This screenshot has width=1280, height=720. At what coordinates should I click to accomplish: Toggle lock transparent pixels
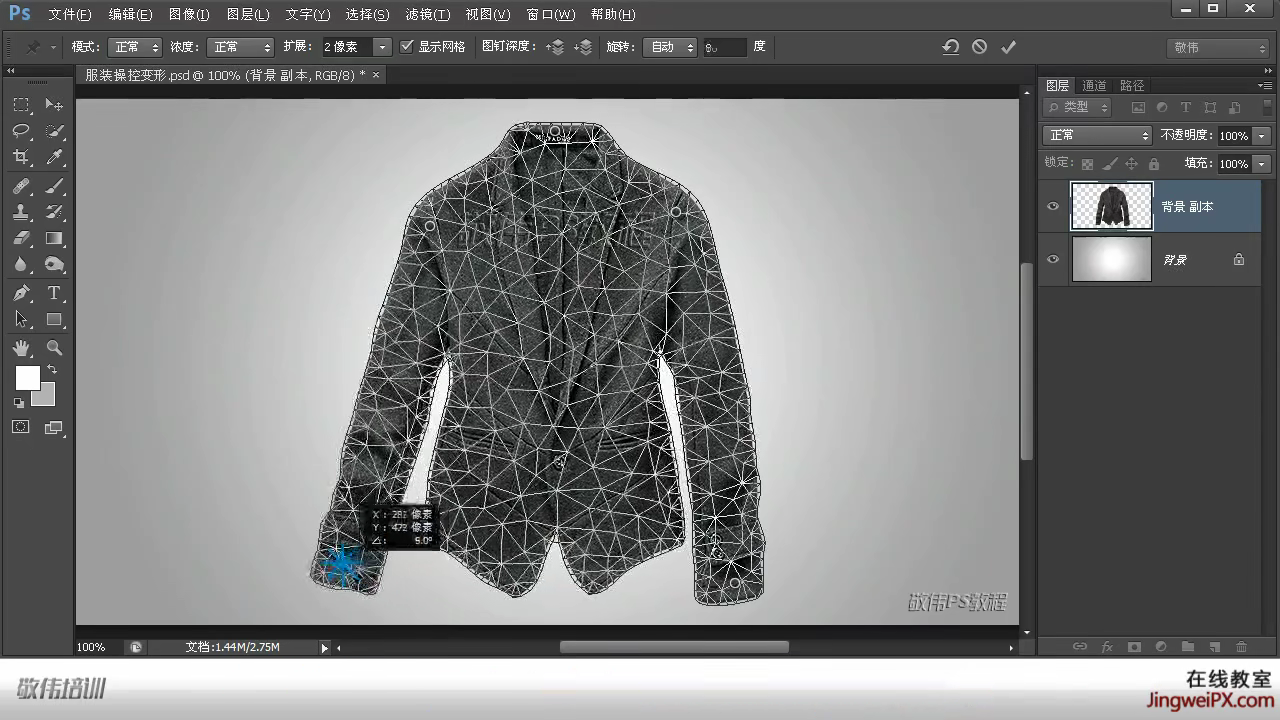coord(1087,164)
